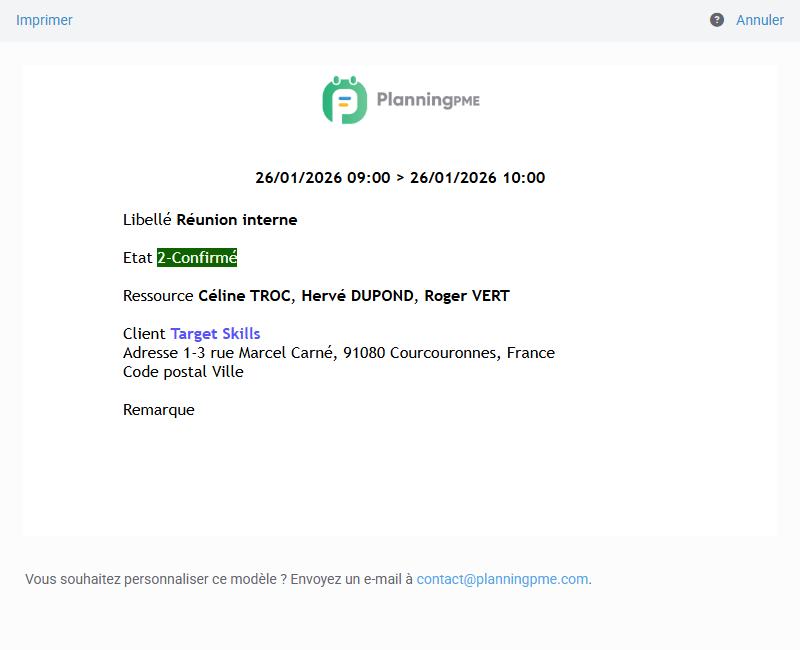Click the Target Skills client name
The width and height of the screenshot is (800, 650).
(x=215, y=334)
